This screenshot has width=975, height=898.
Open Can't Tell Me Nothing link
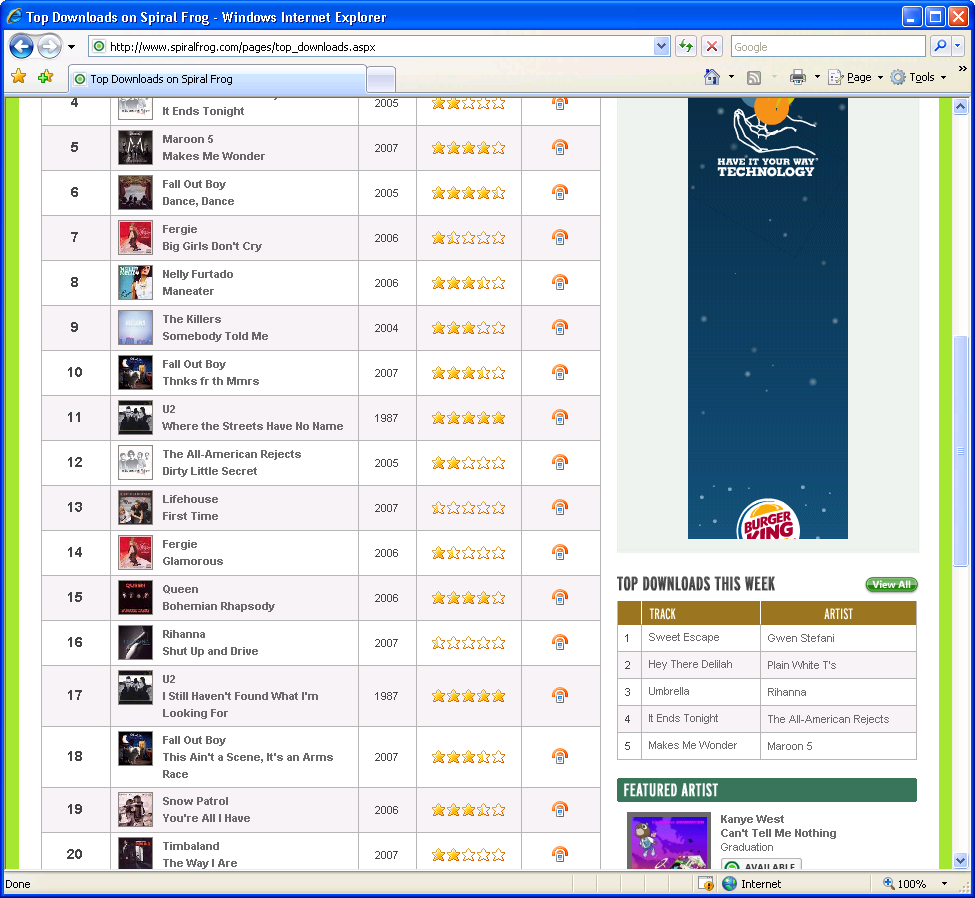tap(778, 833)
